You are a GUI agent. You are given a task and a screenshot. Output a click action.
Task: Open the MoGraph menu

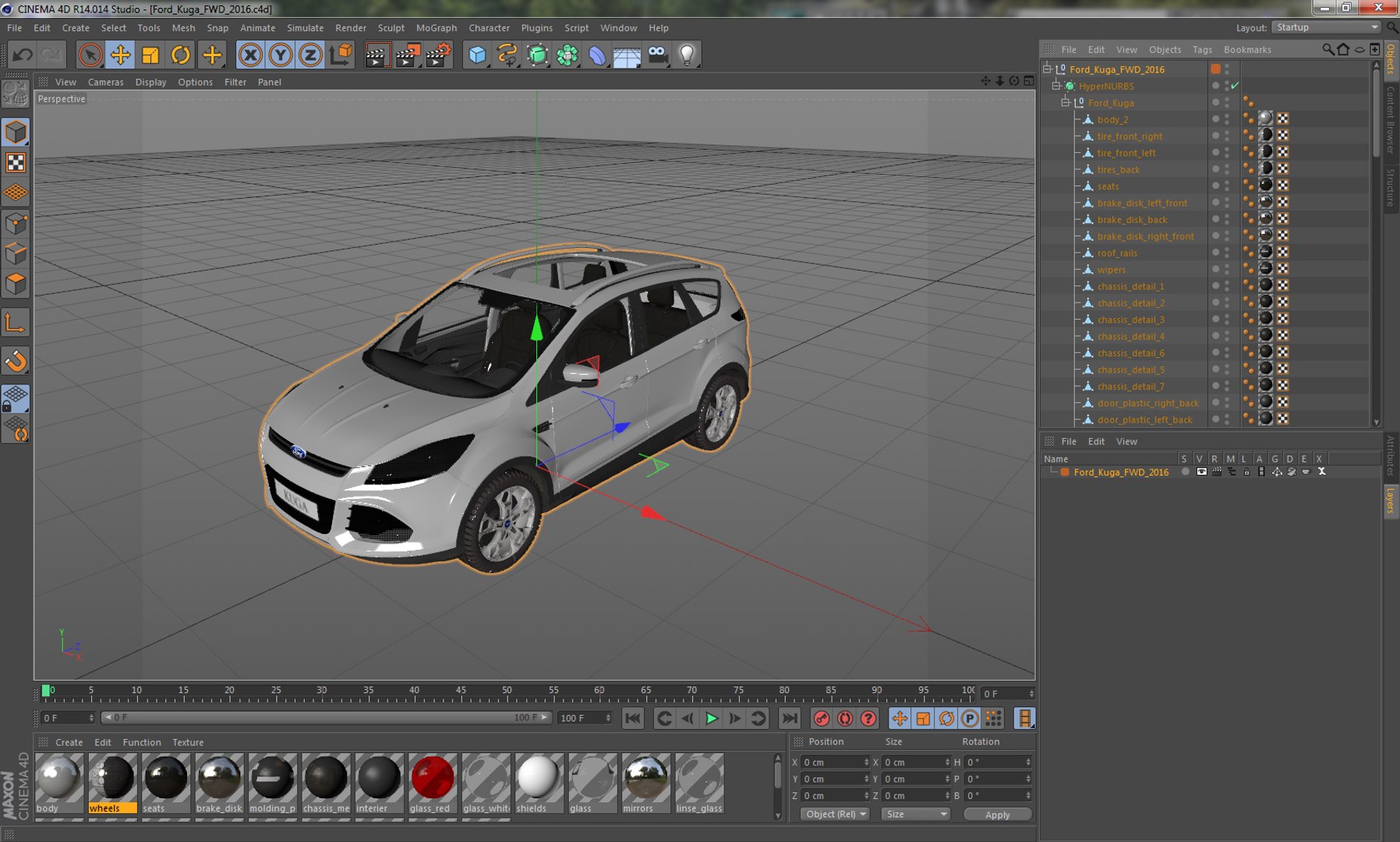437,28
